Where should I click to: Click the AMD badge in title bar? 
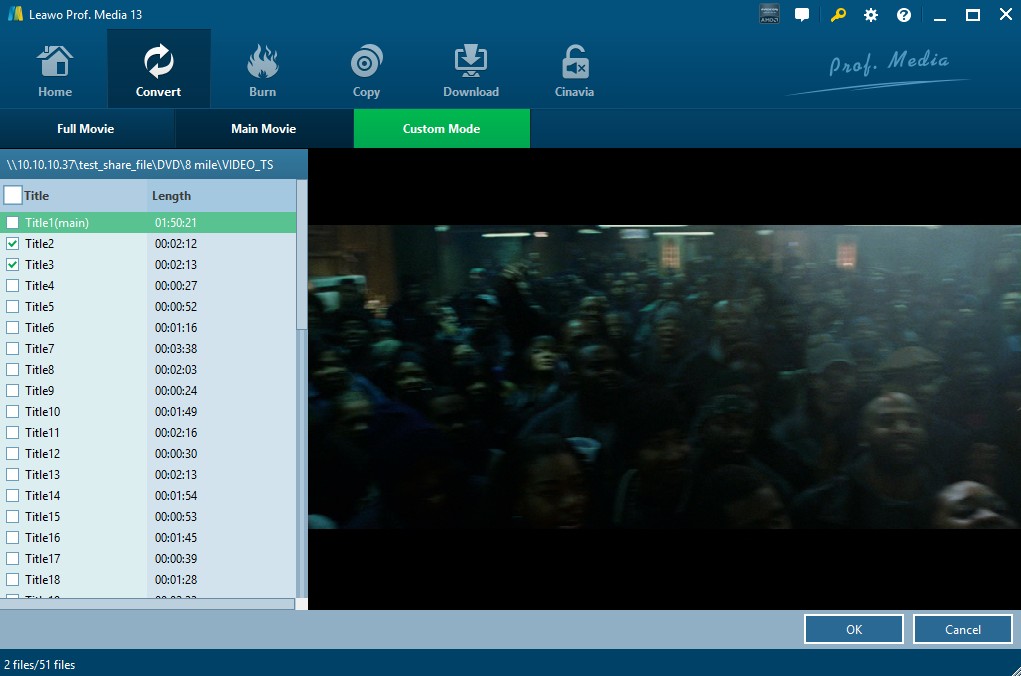coord(770,15)
